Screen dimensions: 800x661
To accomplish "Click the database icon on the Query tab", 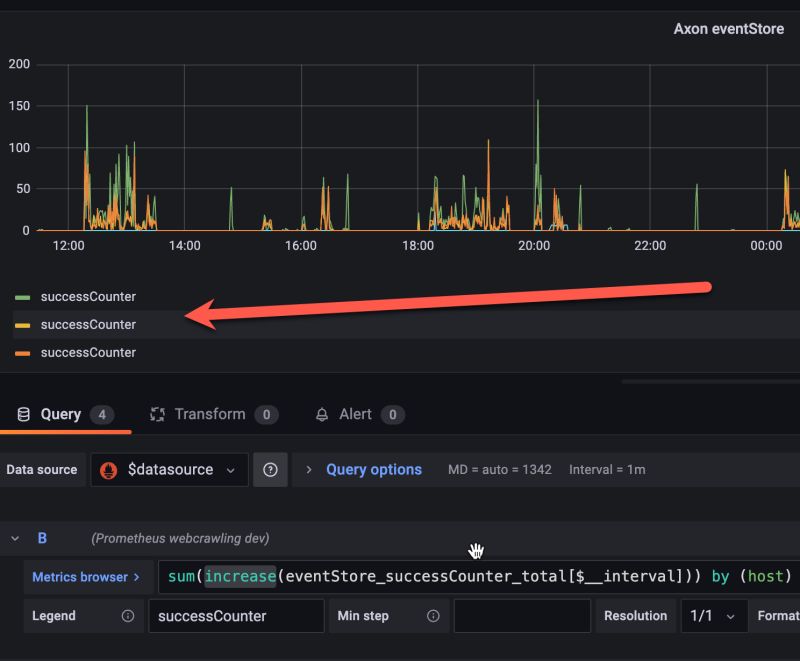I will point(24,414).
